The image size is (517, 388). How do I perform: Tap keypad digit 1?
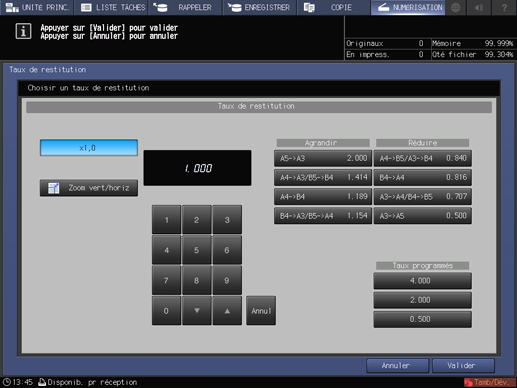(166, 220)
